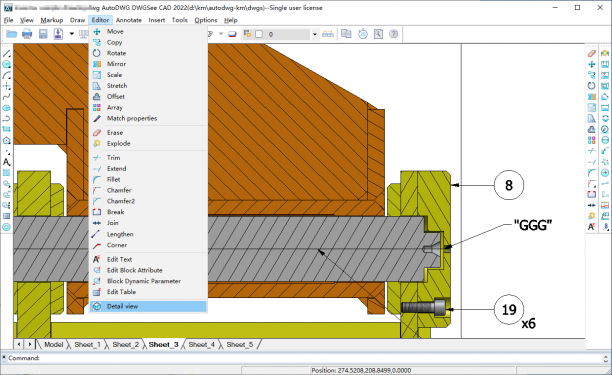Viewport: 612px width, 375px height.
Task: Click the Offset icon in the right toolbar
Action: tap(592, 129)
